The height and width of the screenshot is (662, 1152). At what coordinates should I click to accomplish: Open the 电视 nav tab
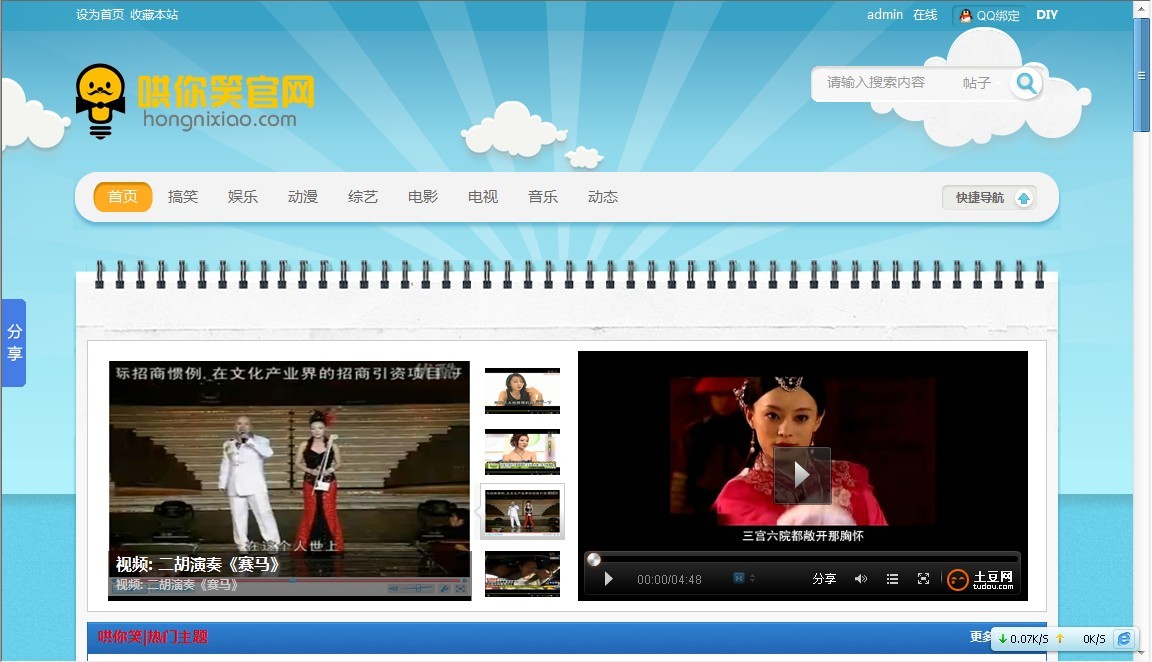pyautogui.click(x=483, y=197)
